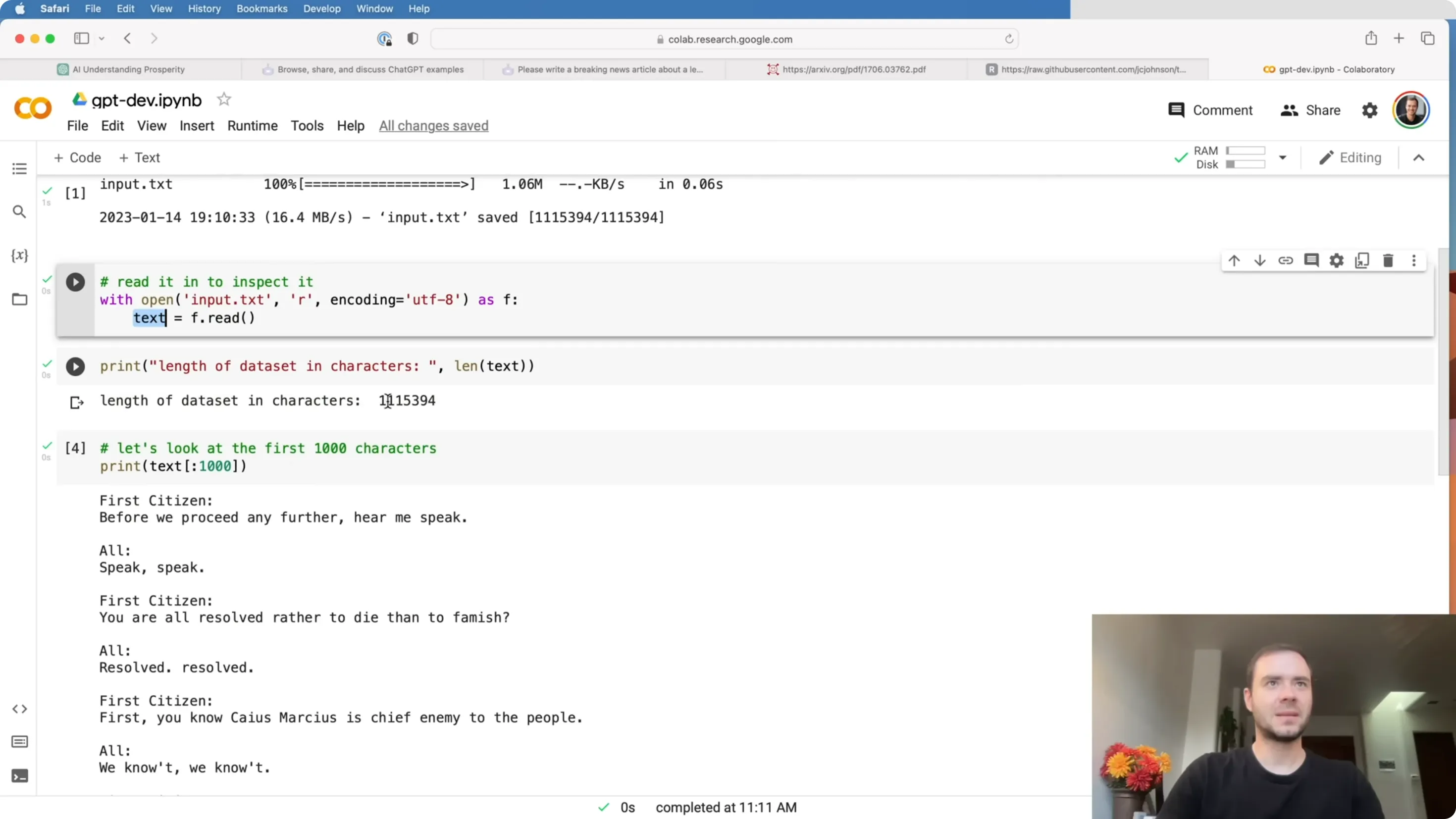Viewport: 1456px width, 819px height.
Task: Clear output of length cell
Action: click(x=77, y=403)
